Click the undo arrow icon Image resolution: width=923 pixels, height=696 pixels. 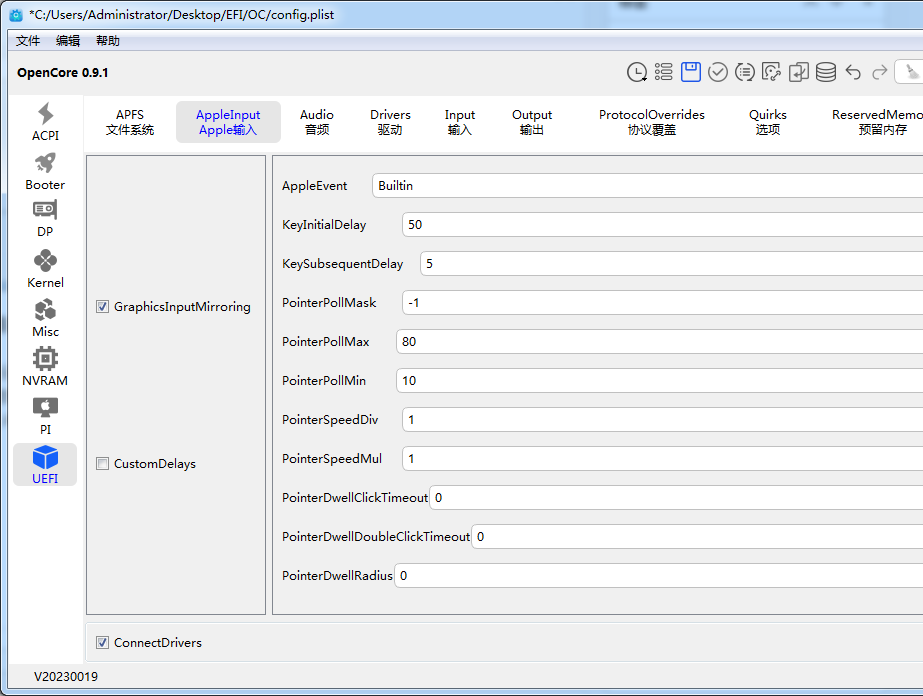coord(853,72)
